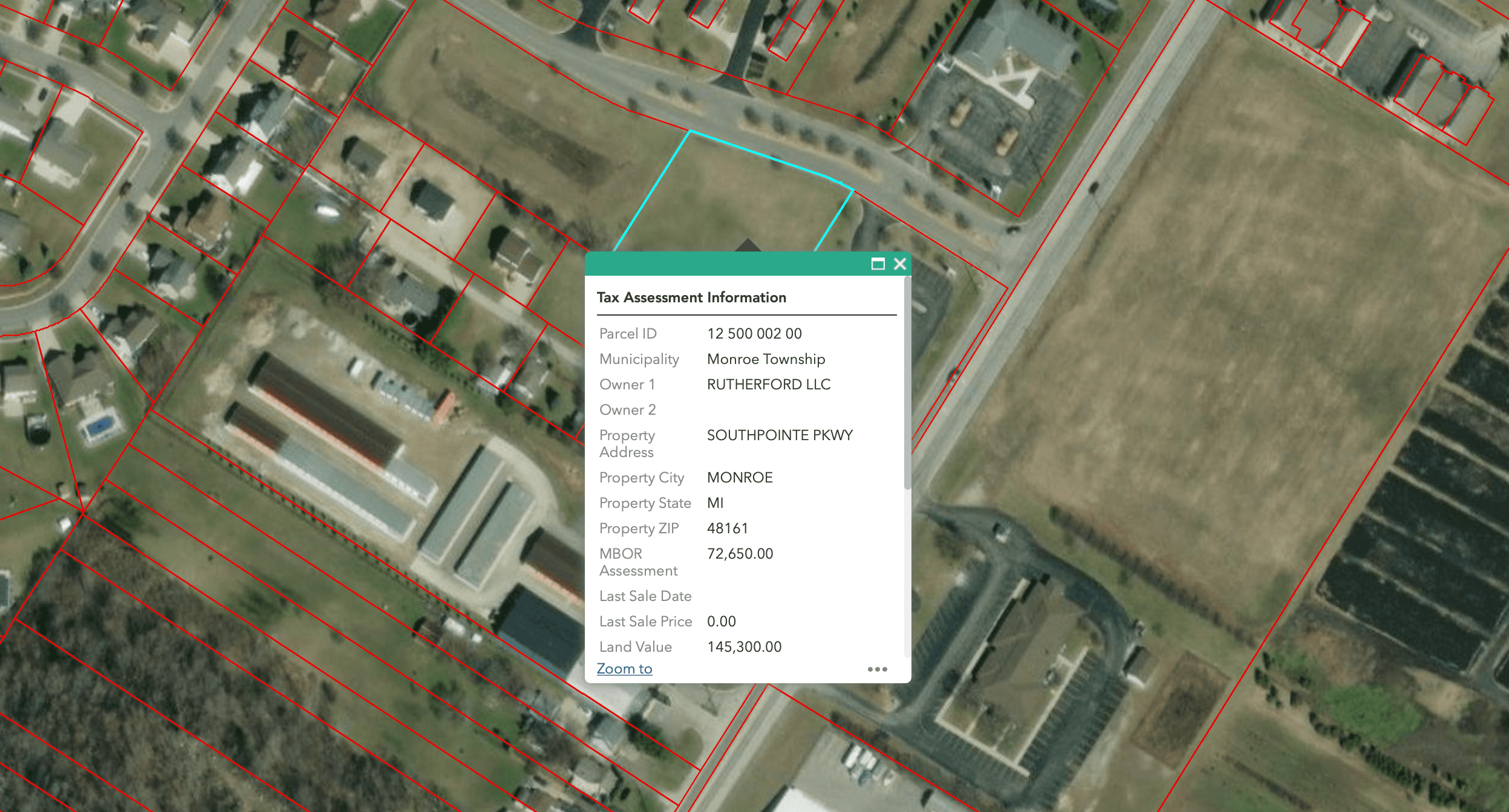Click the Municipality value Monroe Township

(x=766, y=359)
